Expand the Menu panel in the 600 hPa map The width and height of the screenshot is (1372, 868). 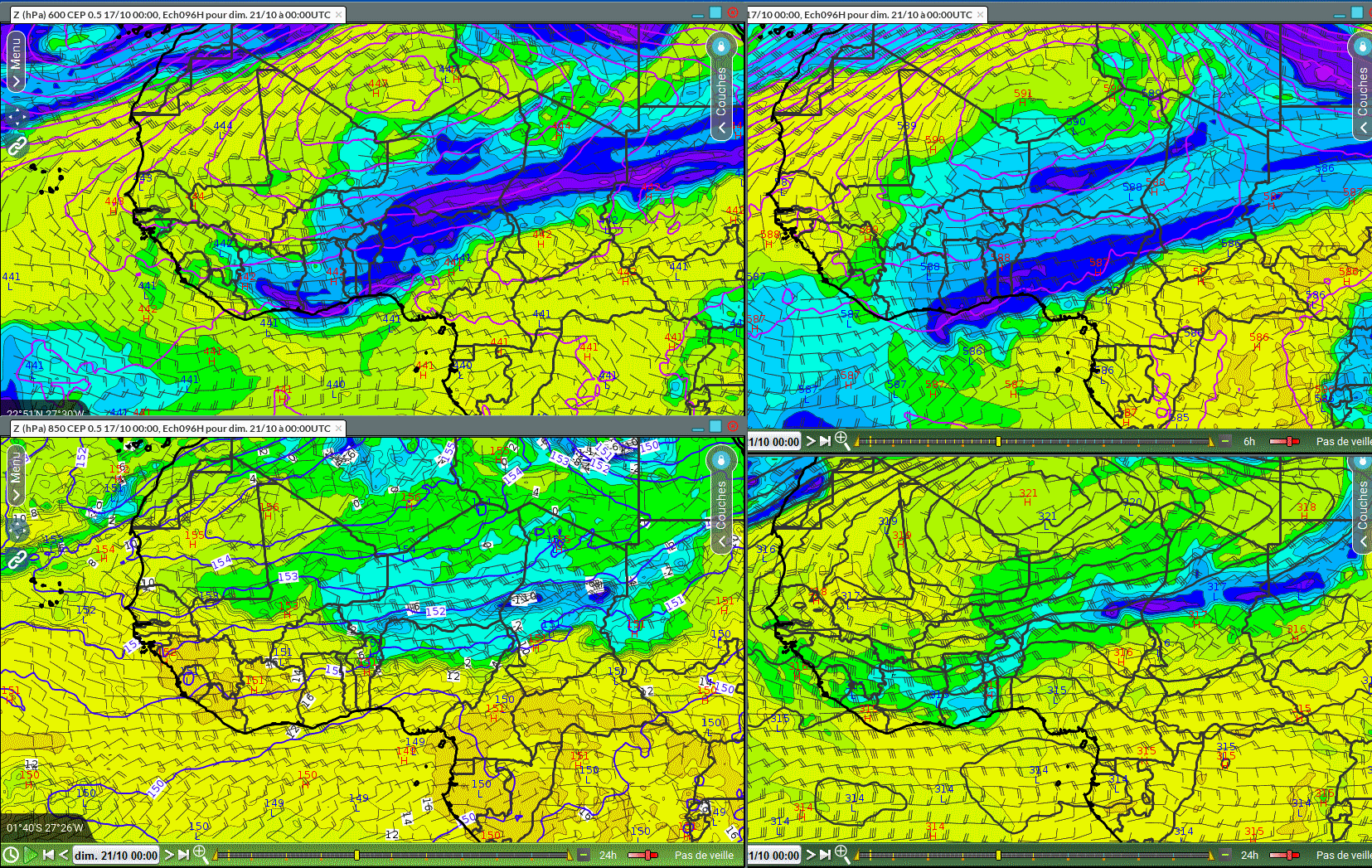pyautogui.click(x=15, y=61)
